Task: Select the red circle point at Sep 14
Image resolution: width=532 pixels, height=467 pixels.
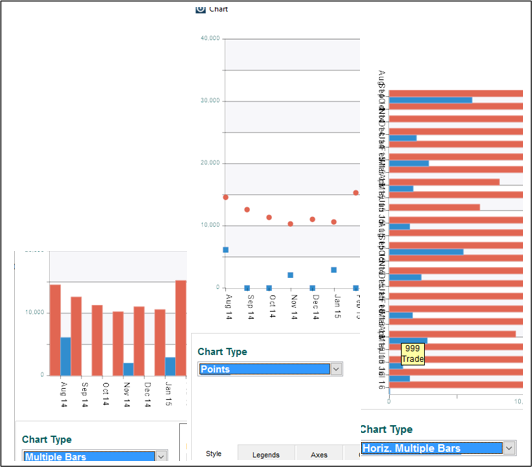Action: pyautogui.click(x=247, y=210)
